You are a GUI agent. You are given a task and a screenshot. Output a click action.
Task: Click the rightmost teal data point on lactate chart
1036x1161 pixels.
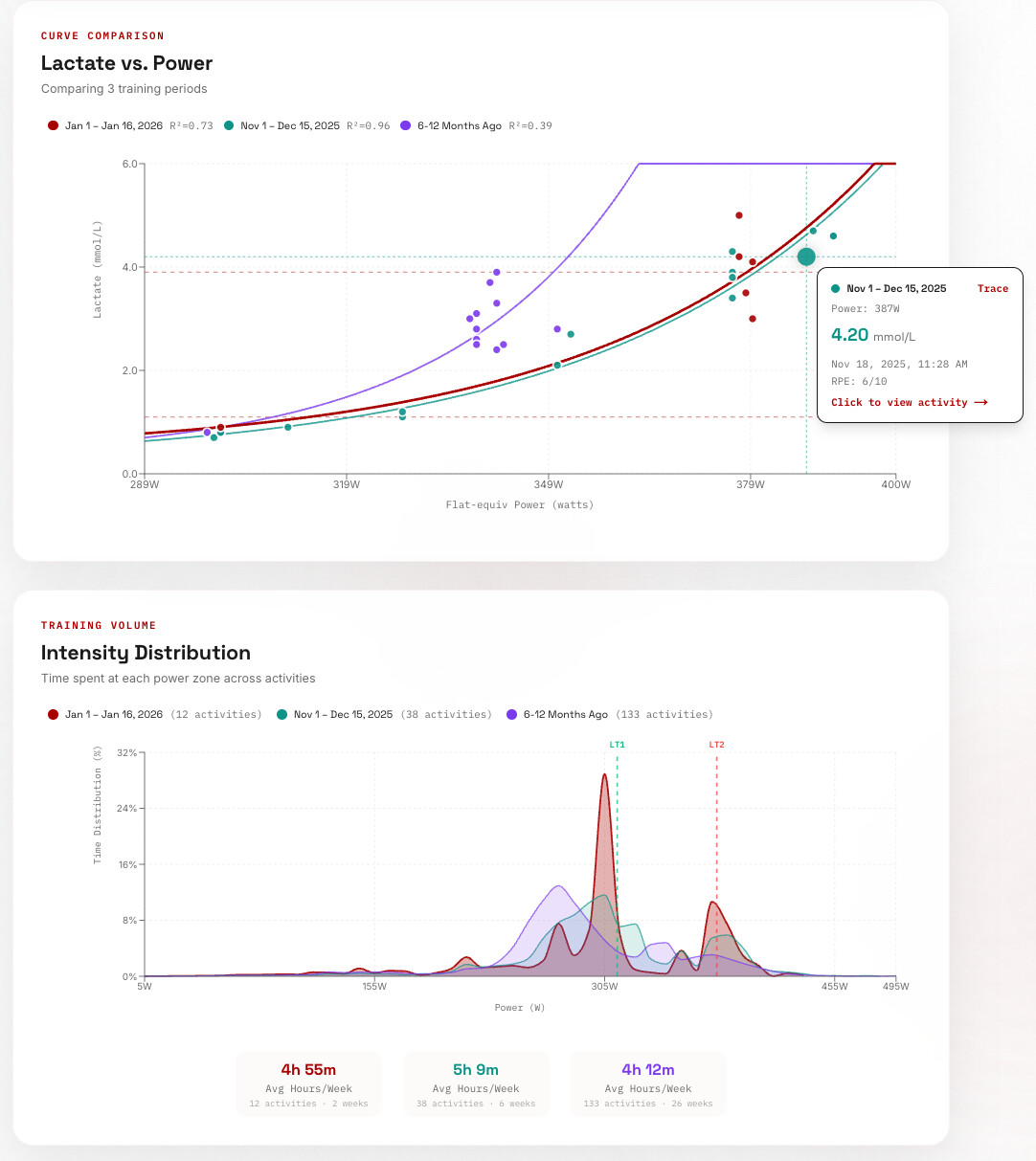[833, 235]
